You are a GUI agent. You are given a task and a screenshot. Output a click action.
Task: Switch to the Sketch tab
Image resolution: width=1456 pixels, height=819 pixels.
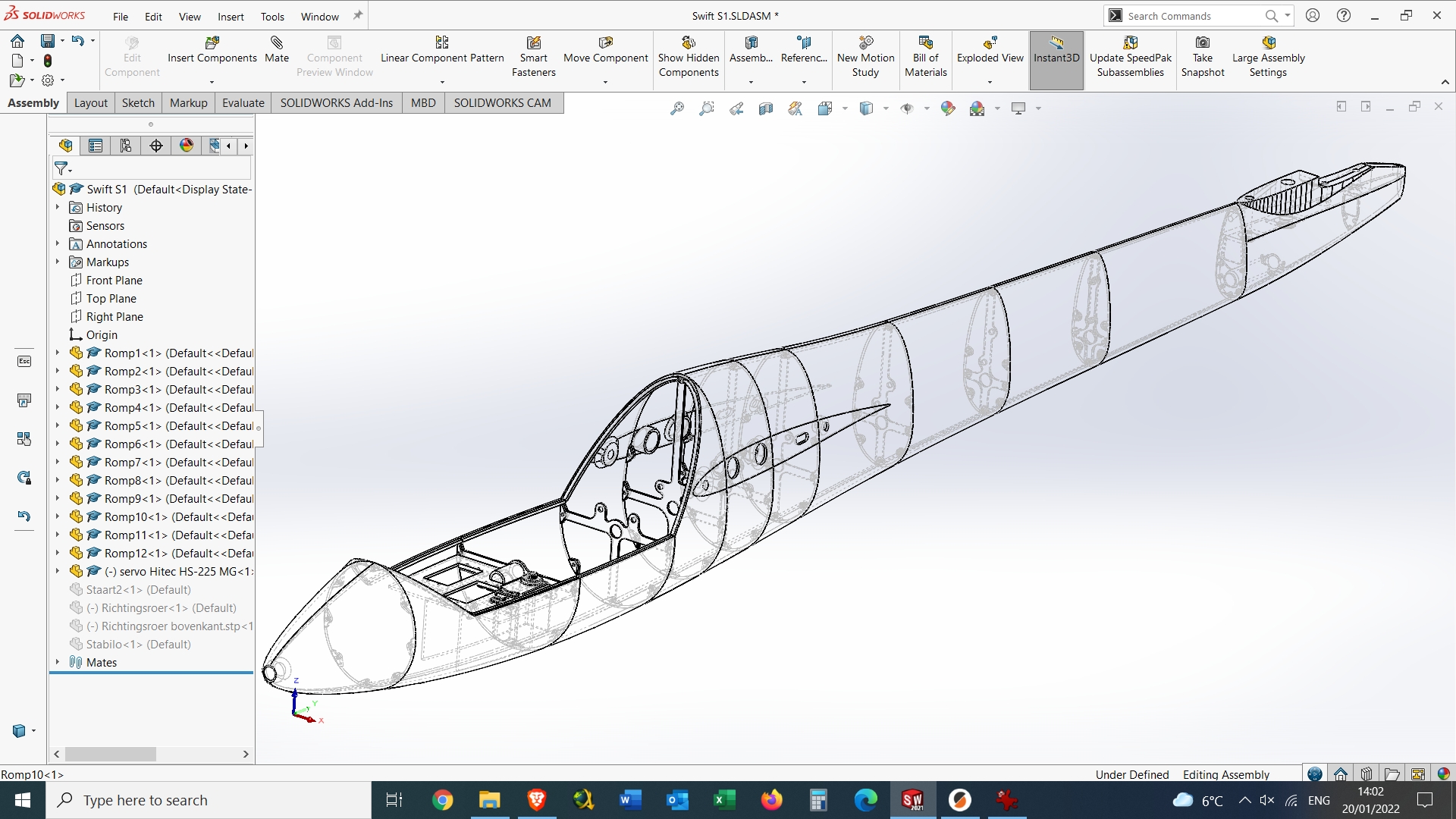[138, 102]
